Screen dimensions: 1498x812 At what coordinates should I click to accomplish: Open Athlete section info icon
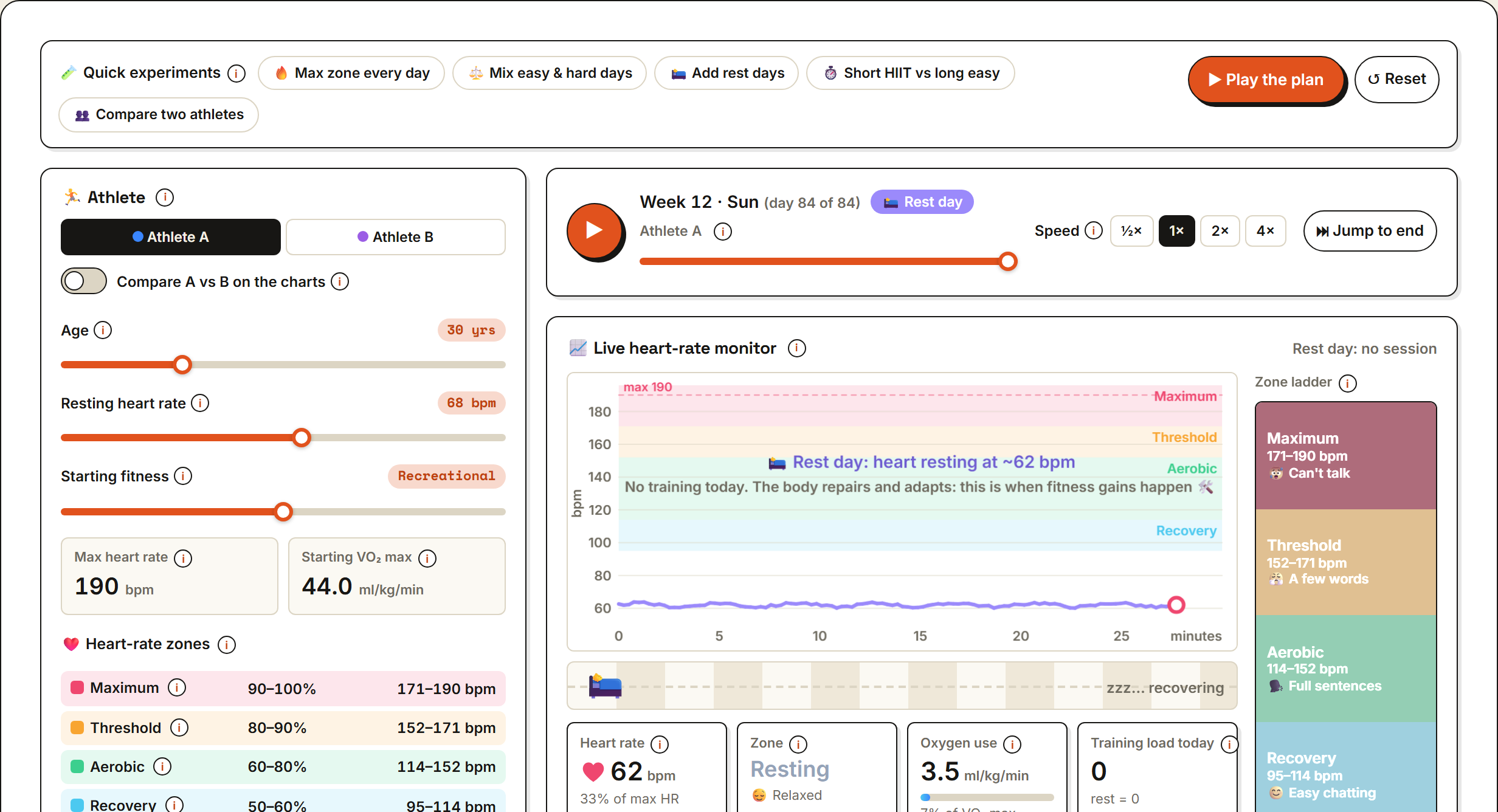[165, 198]
